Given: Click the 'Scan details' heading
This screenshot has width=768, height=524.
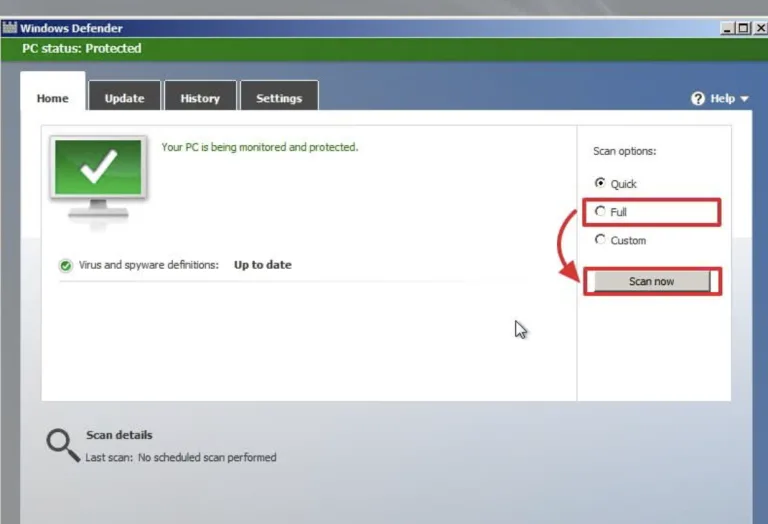Looking at the screenshot, I should pos(119,435).
